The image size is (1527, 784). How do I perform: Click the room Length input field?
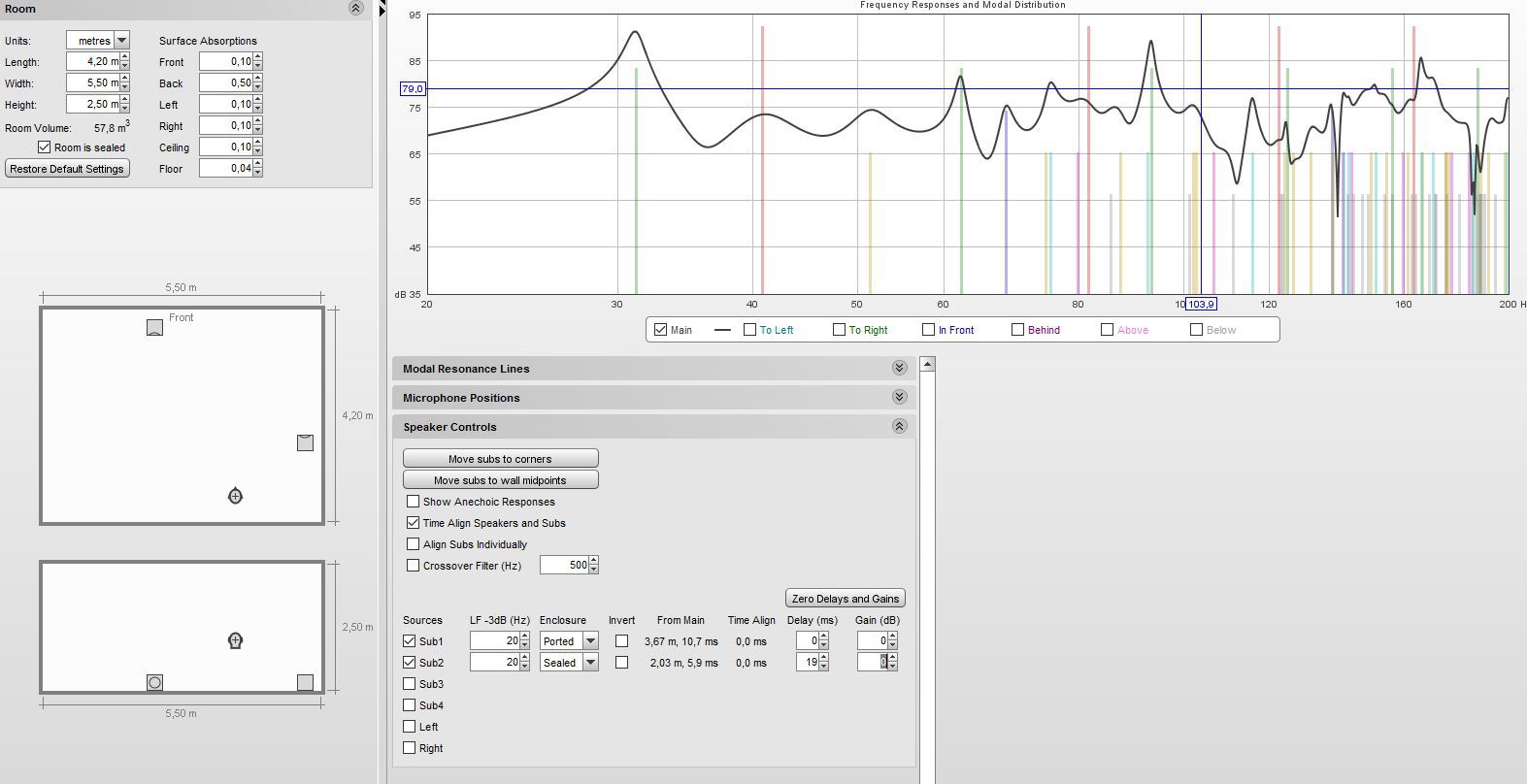(93, 62)
